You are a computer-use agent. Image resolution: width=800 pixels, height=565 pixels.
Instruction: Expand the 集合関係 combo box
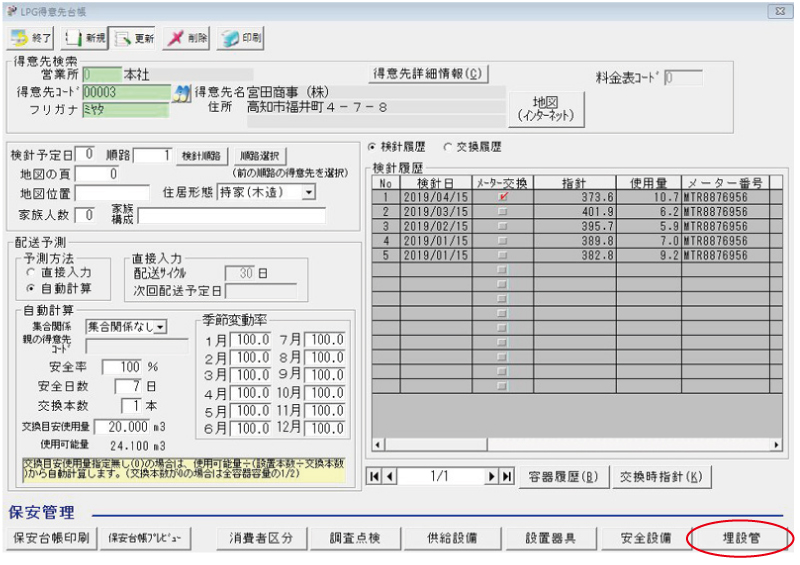(x=161, y=326)
